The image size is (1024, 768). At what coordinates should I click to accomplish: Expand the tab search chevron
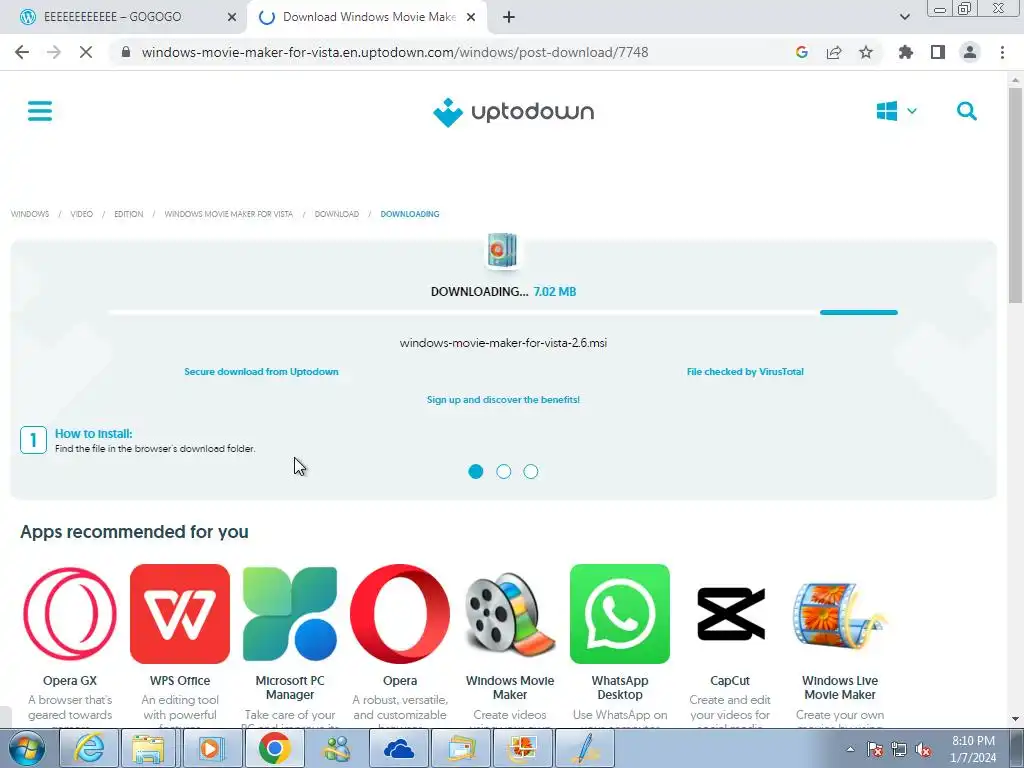click(x=904, y=17)
